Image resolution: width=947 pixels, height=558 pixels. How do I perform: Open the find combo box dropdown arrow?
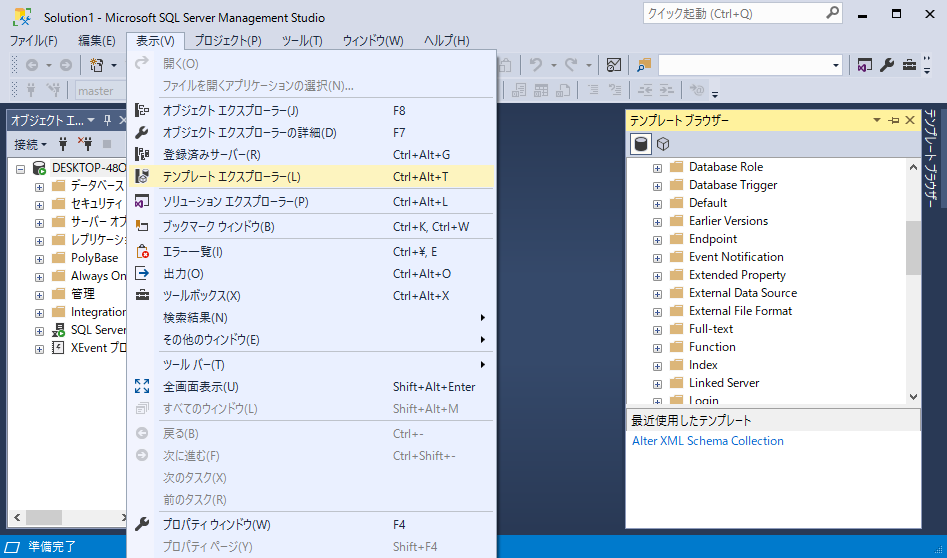[x=836, y=65]
